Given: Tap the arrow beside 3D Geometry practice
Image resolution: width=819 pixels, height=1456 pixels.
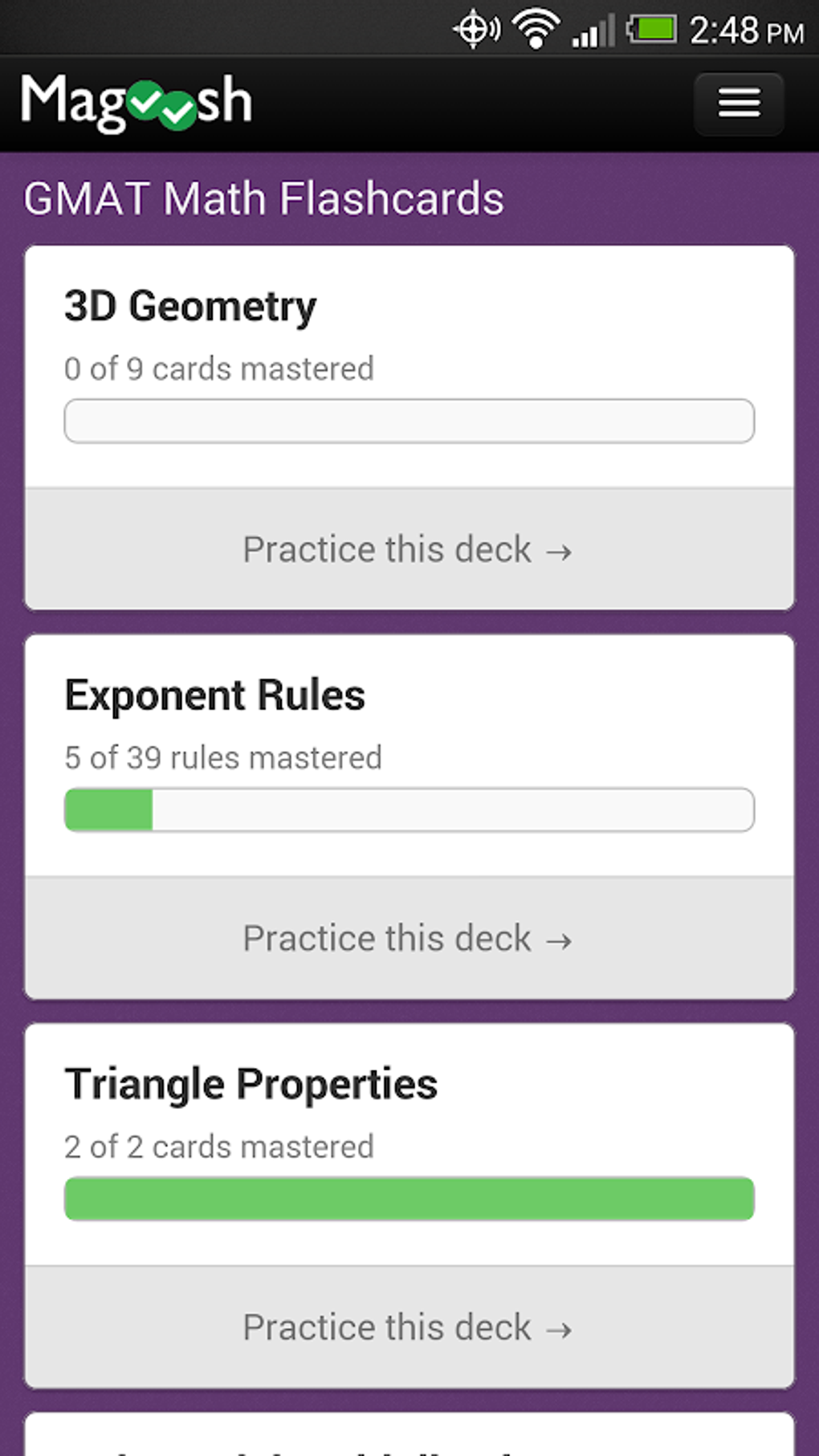Looking at the screenshot, I should pyautogui.click(x=559, y=552).
